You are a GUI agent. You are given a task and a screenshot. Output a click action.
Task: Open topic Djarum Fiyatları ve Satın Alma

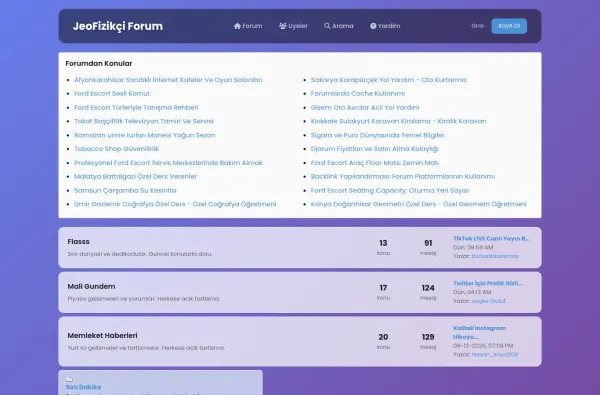[x=374, y=149]
